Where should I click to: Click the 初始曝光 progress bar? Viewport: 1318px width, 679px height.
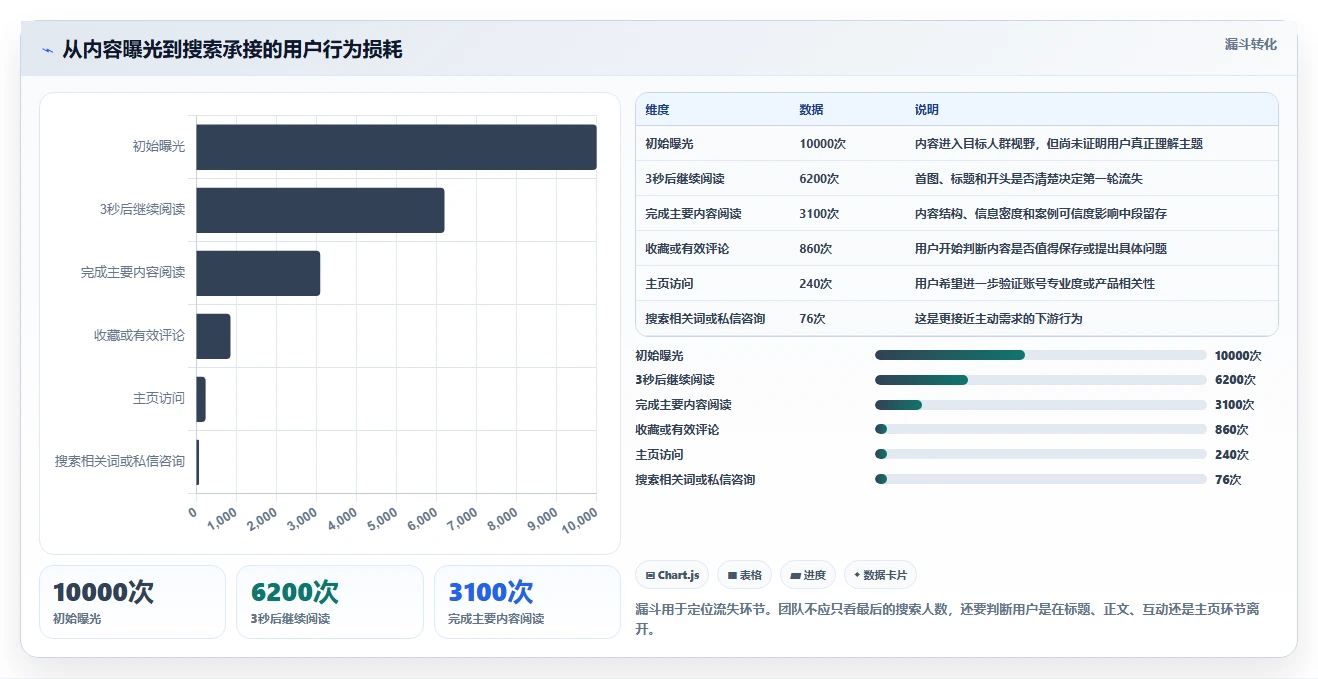[x=1041, y=355]
